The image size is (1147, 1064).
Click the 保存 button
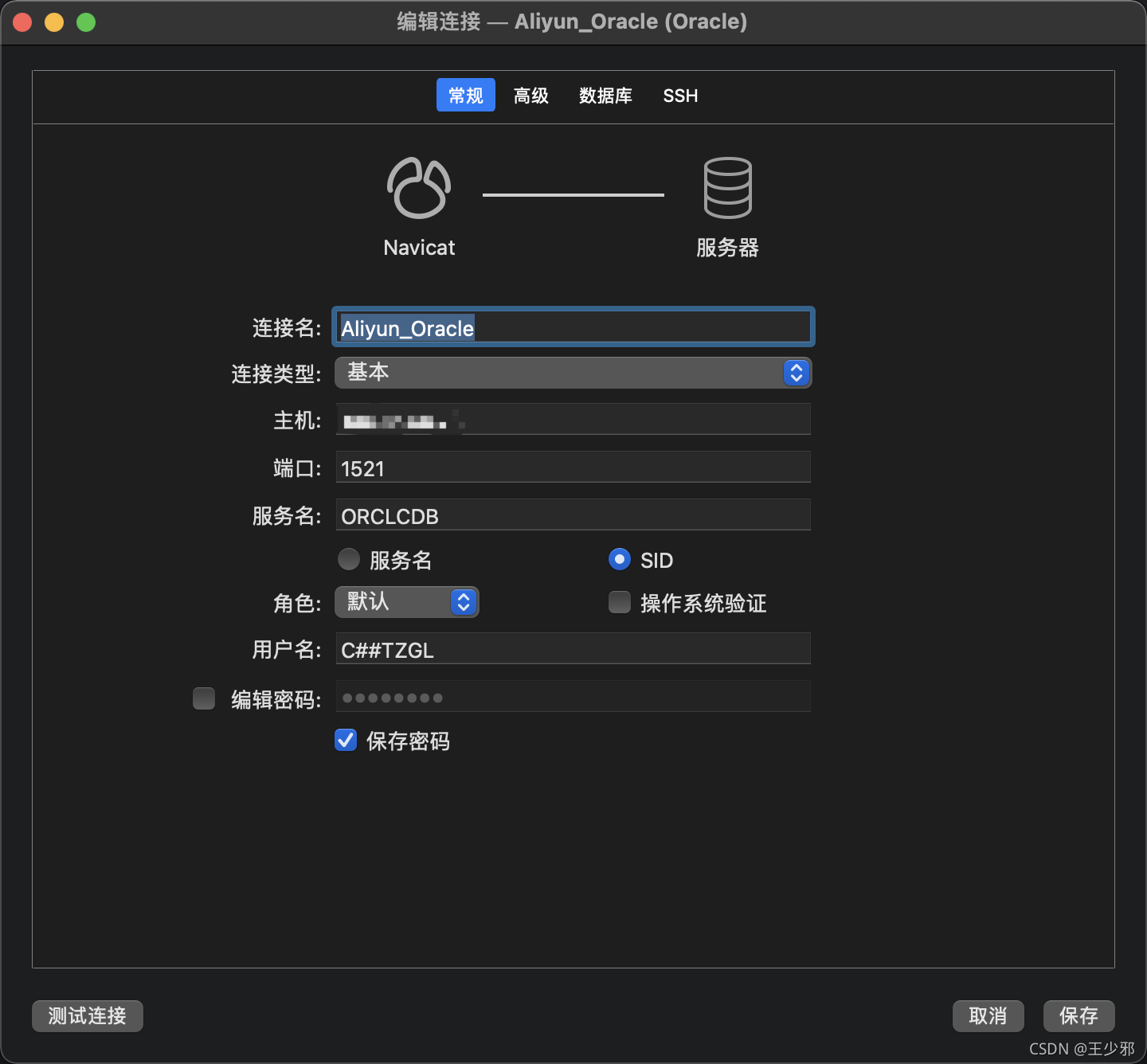pyautogui.click(x=1079, y=1016)
